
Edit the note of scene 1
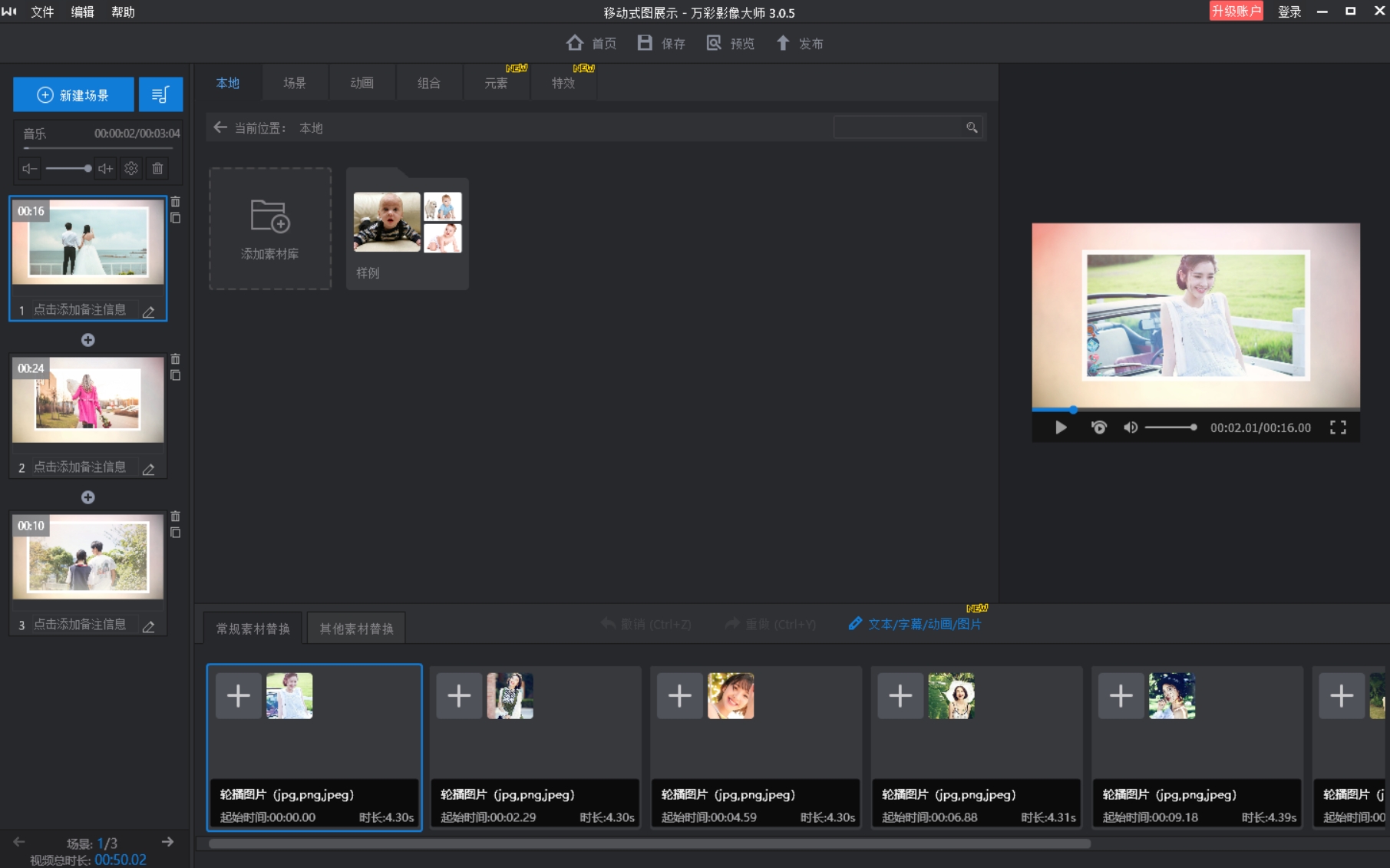[x=148, y=311]
